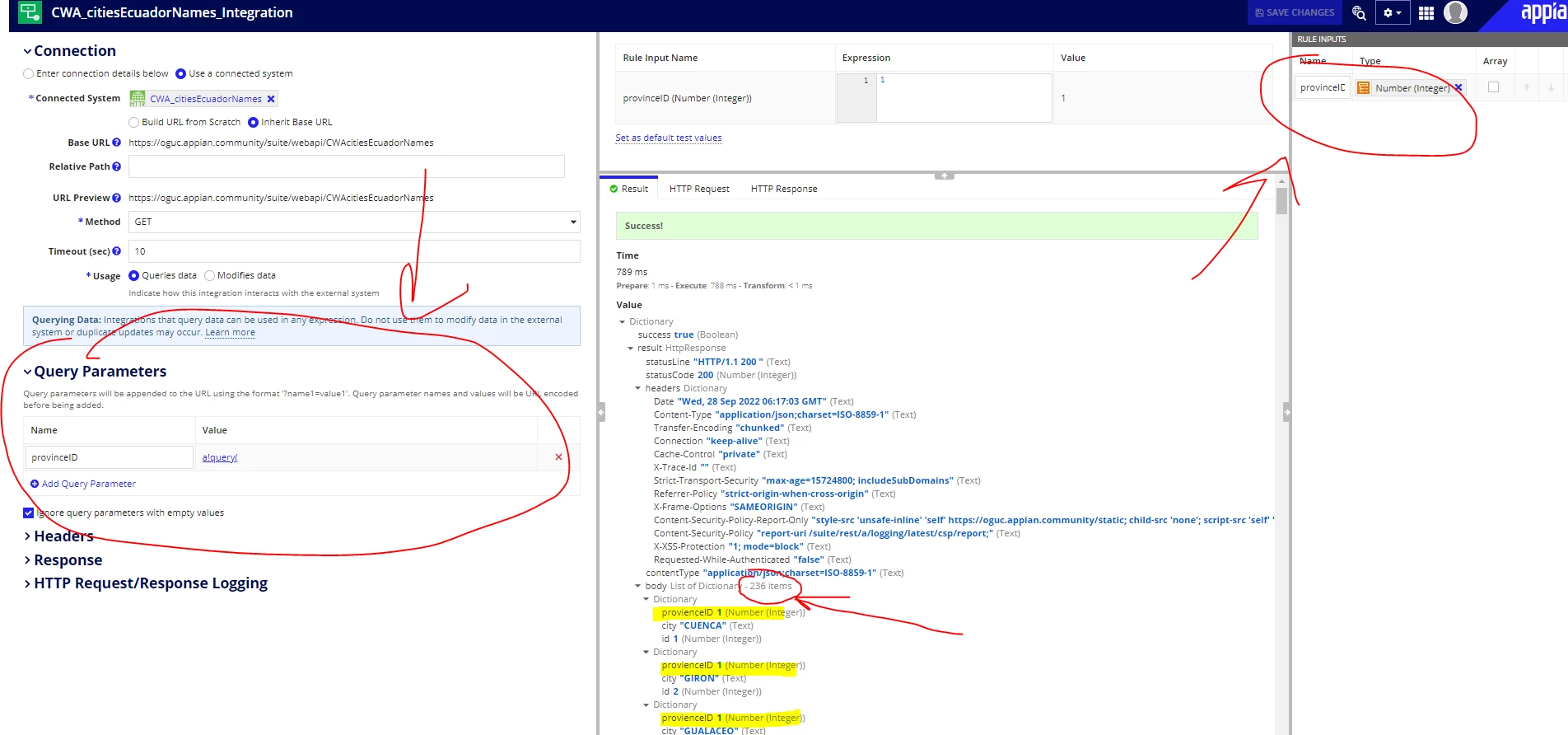Set usage to 'Modifies data'
Screen dimensions: 1568x735
pos(210,275)
